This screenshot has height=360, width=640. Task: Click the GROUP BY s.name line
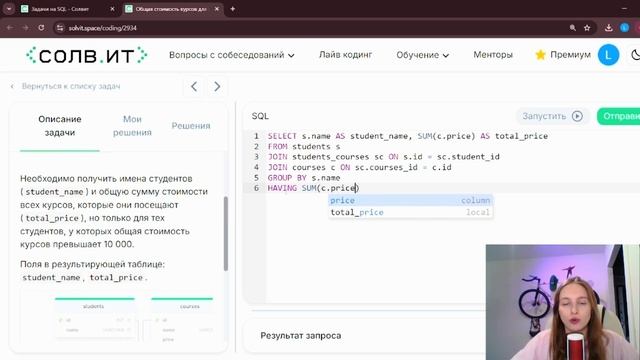click(304, 178)
